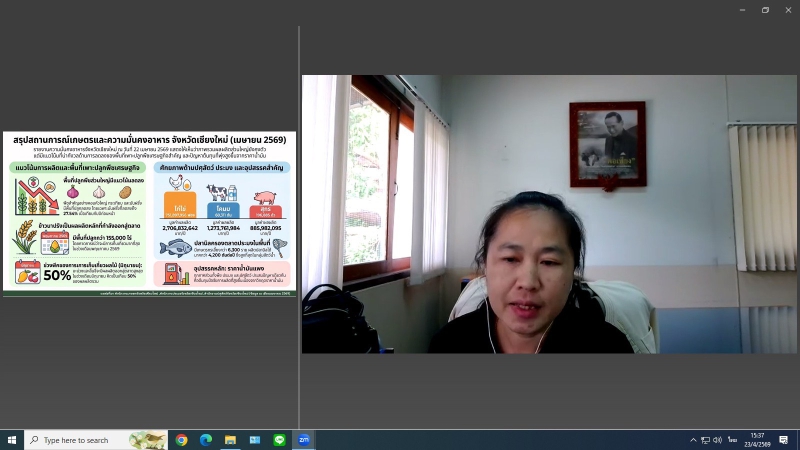Open the Windows Start menu
The height and width of the screenshot is (450, 800).
tap(12, 440)
